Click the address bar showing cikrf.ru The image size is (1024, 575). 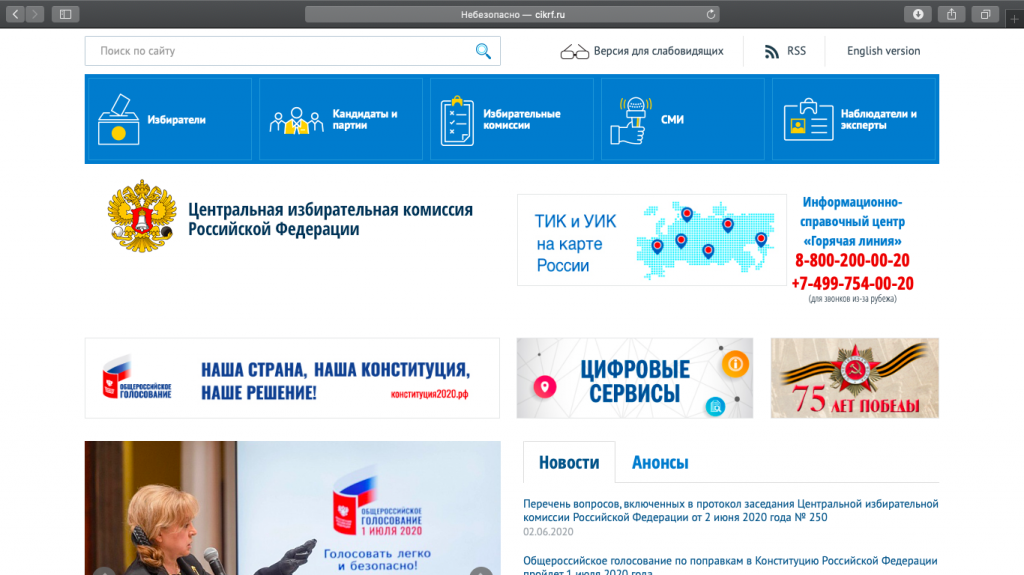click(512, 14)
